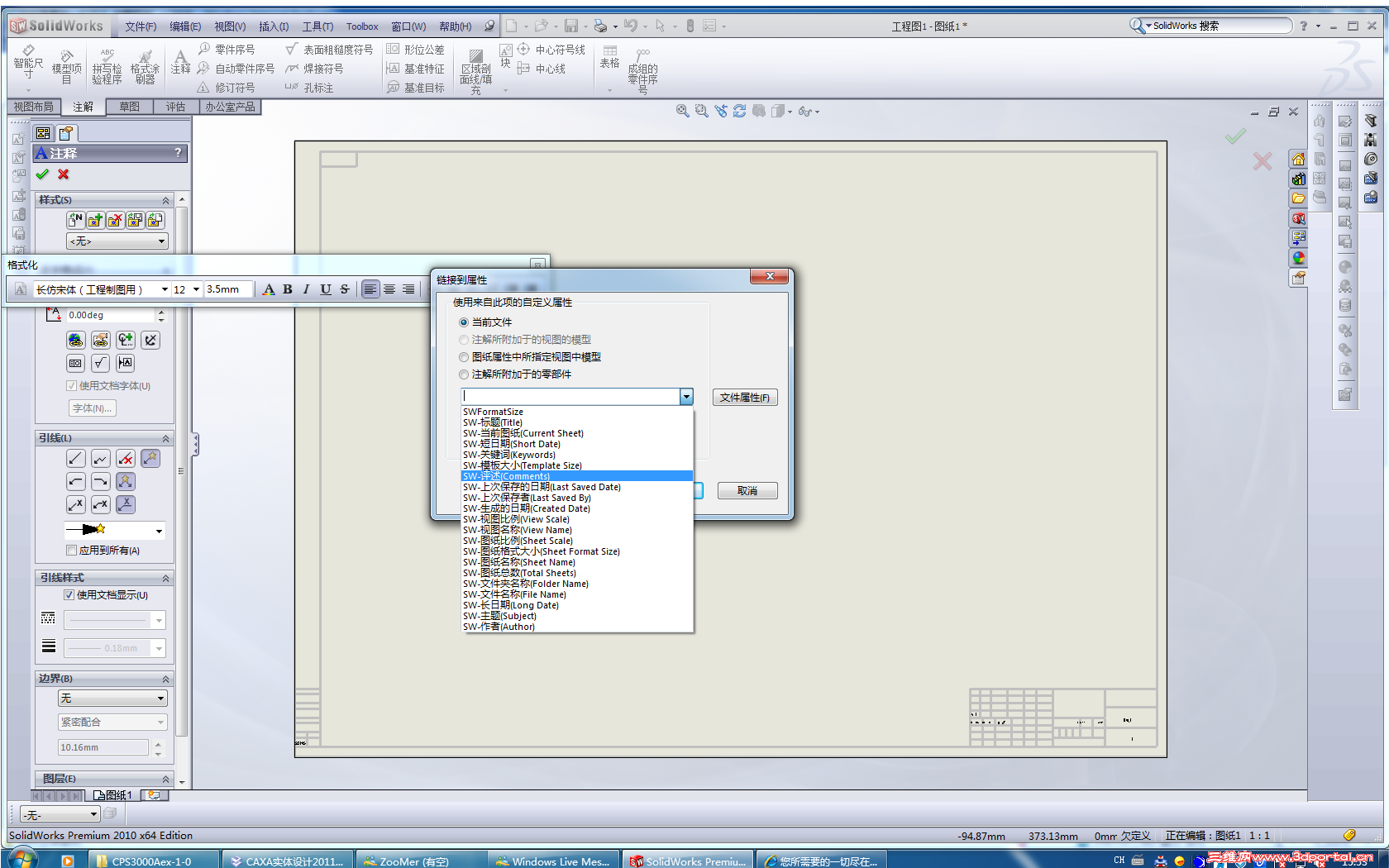Click the angle 0.00deg input field
The width and height of the screenshot is (1389, 868).
(x=111, y=315)
